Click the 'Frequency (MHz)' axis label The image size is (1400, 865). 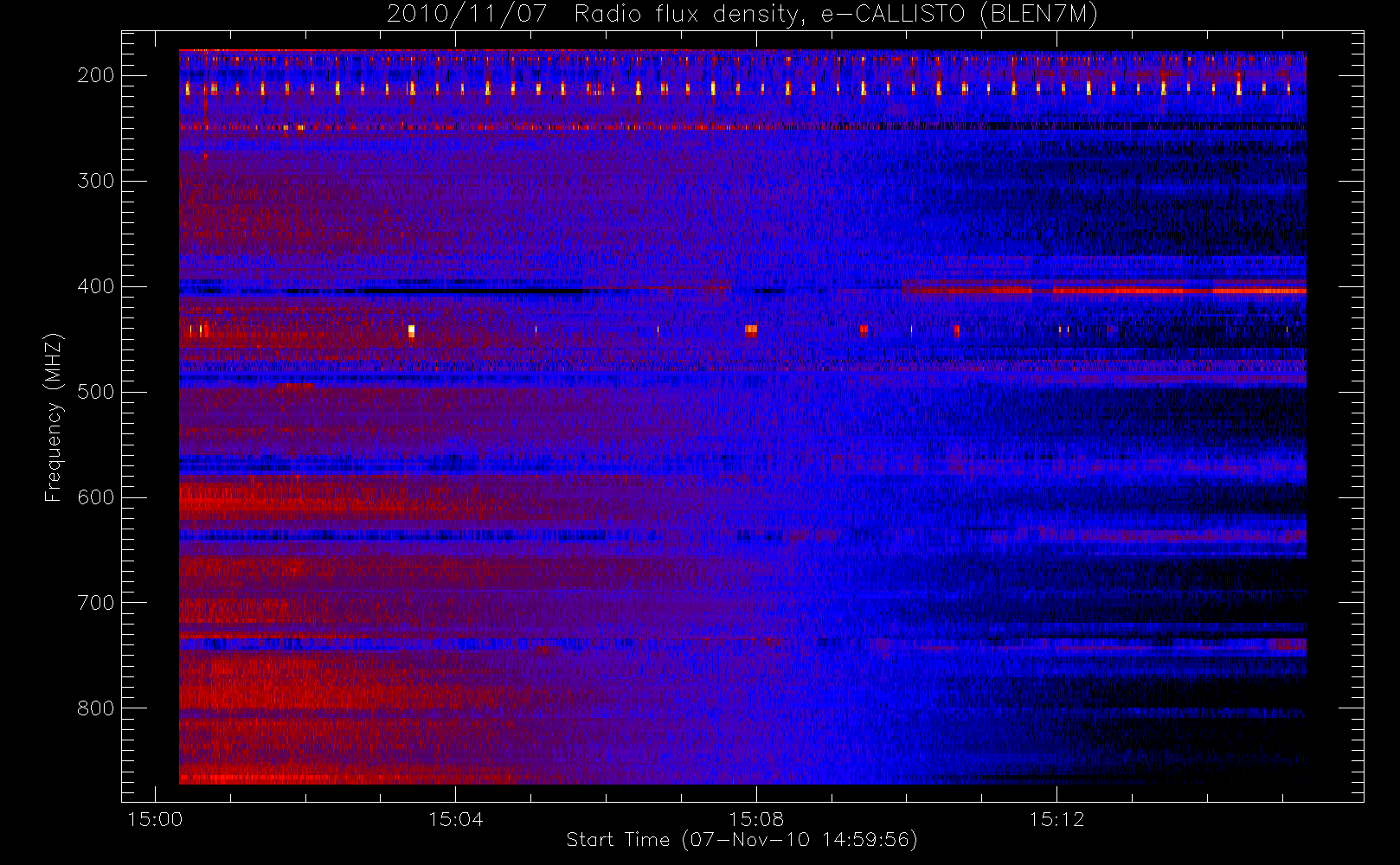click(54, 417)
